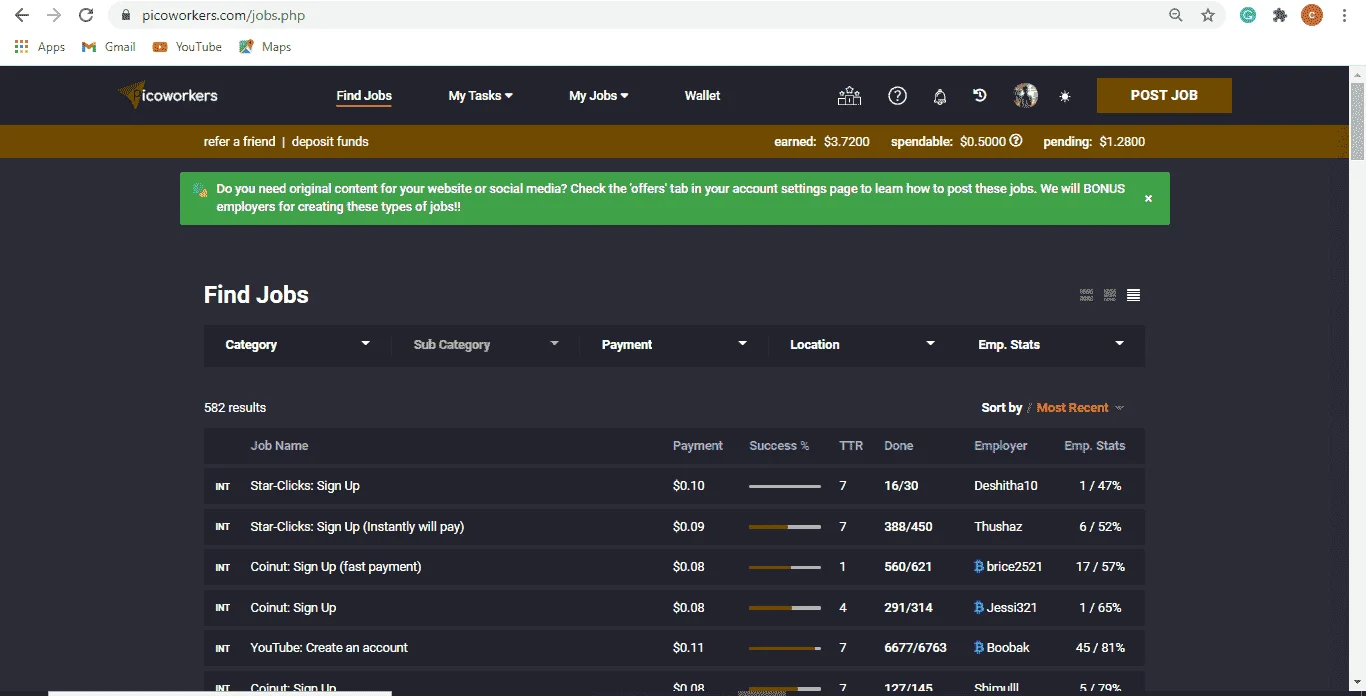Reload the page
This screenshot has height=696, width=1366.
pos(86,15)
